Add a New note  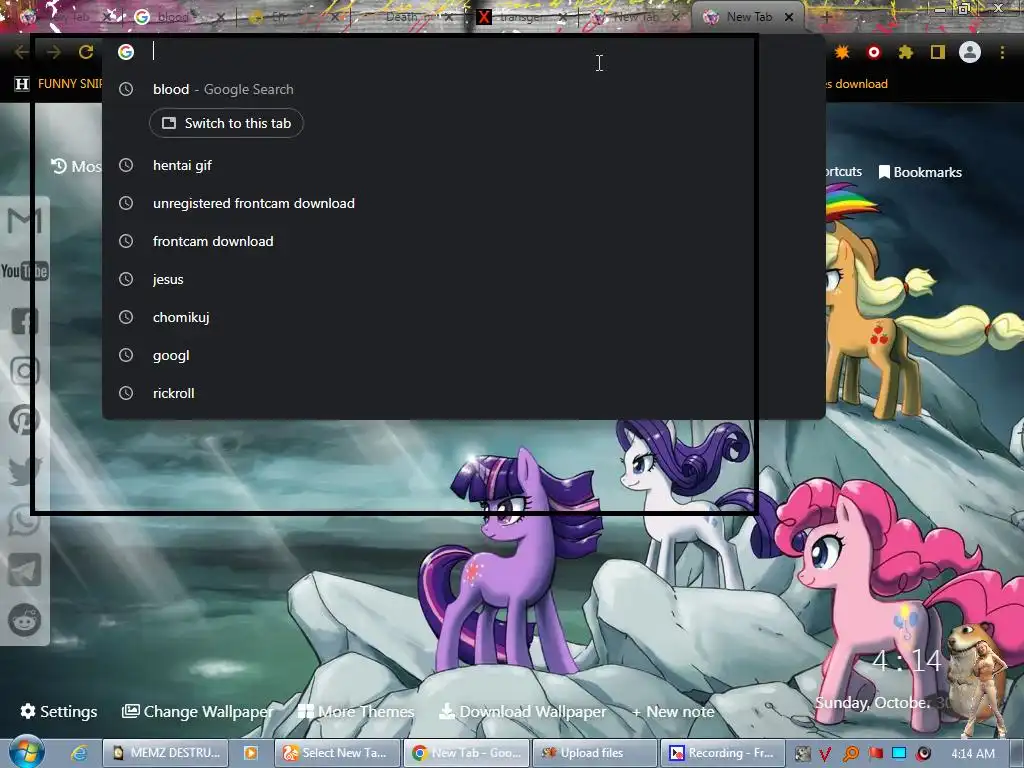click(x=673, y=711)
